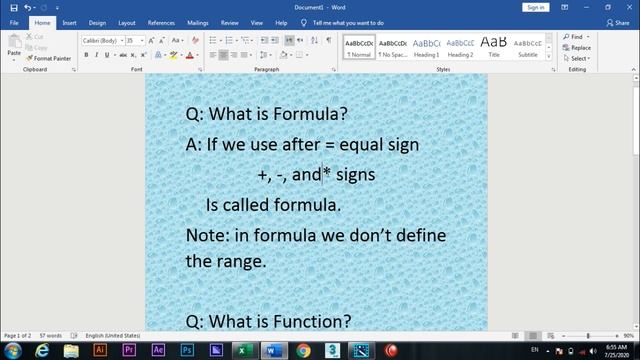Click the Bullets list icon
Screen dimensions: 640x360
[213, 40]
